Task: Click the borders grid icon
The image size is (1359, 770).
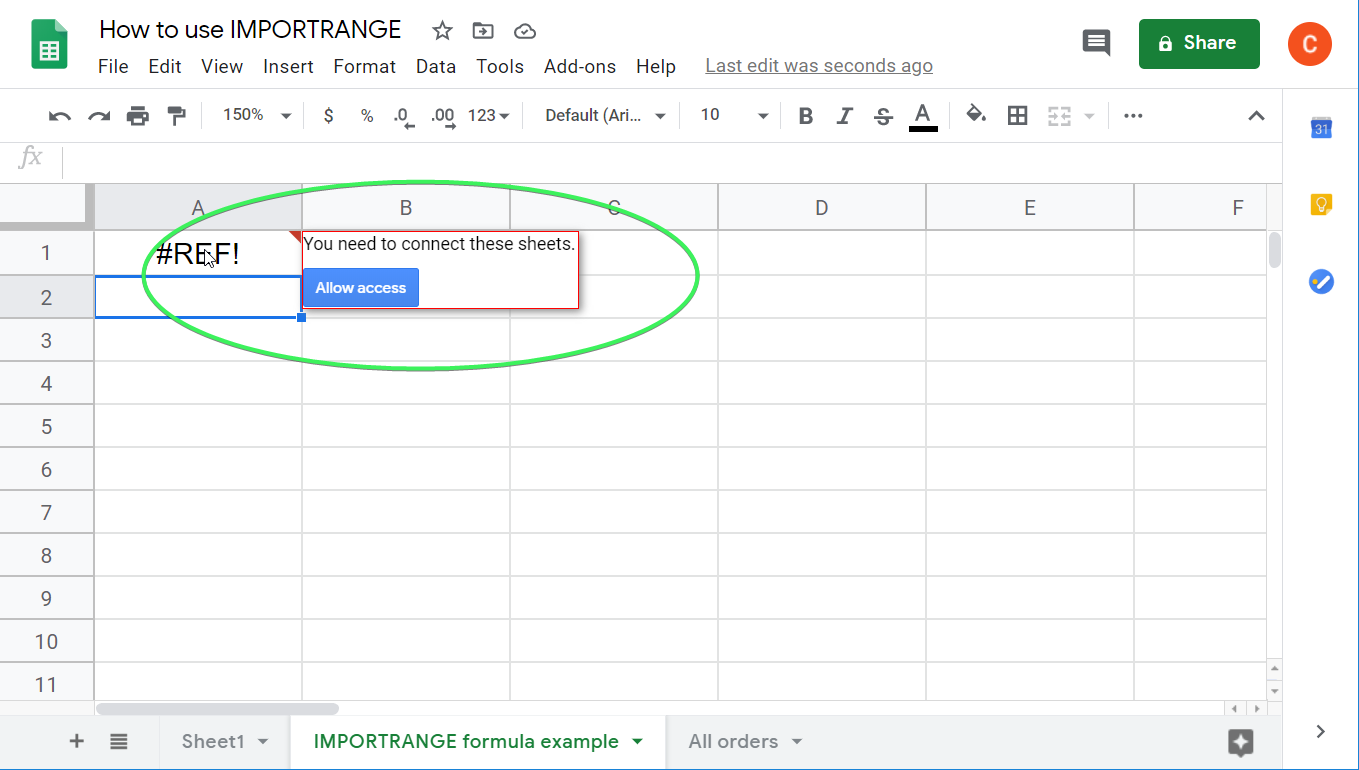Action: (x=1017, y=116)
